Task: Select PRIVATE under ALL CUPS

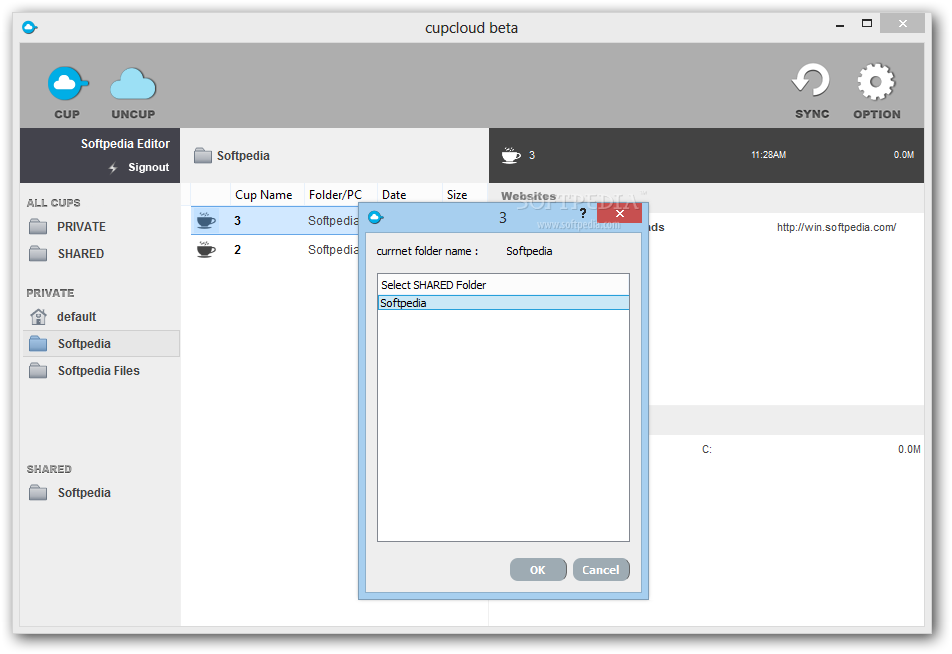Action: click(x=81, y=227)
